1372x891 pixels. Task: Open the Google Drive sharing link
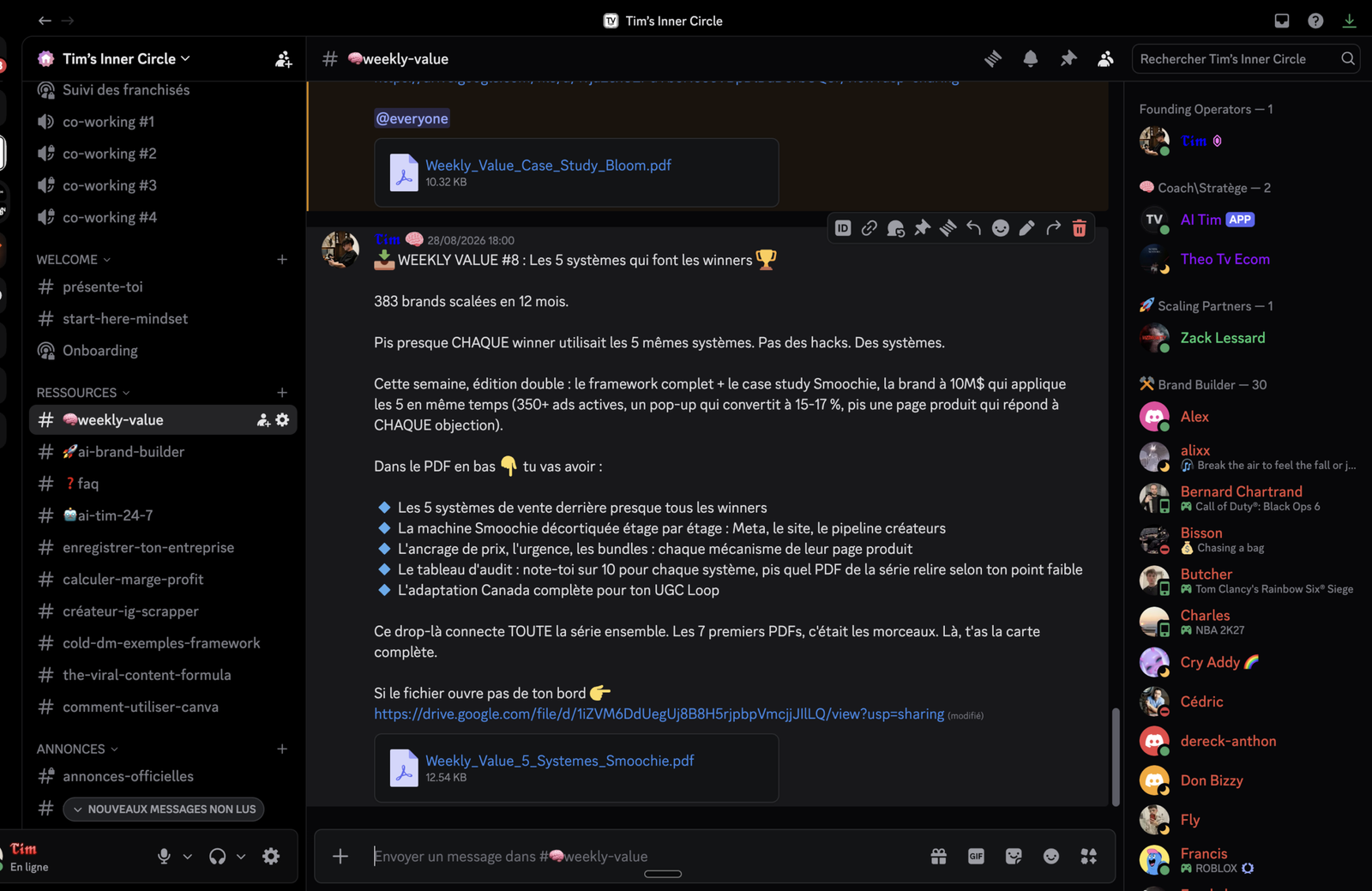(659, 713)
